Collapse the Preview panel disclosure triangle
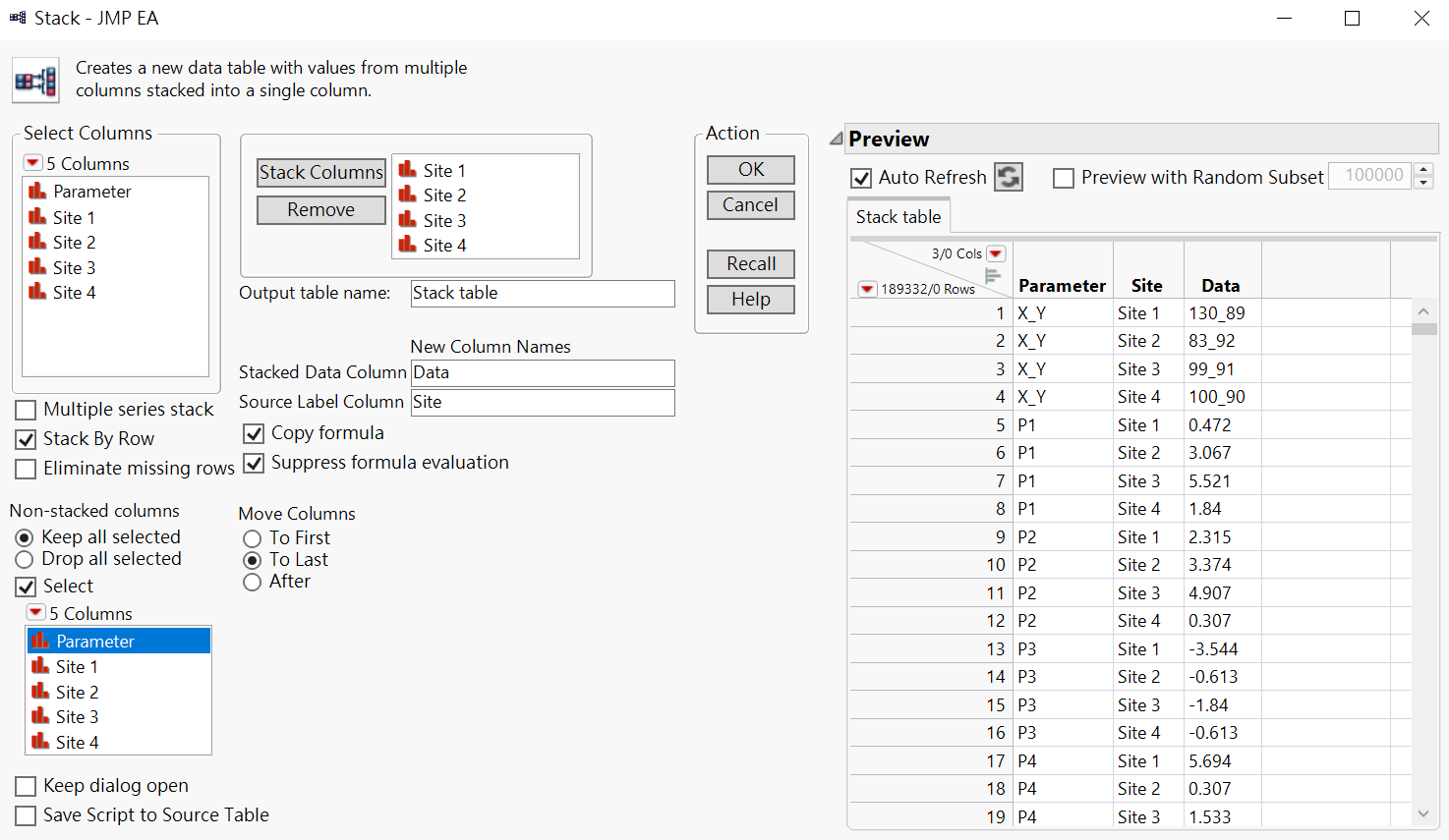 coord(837,139)
